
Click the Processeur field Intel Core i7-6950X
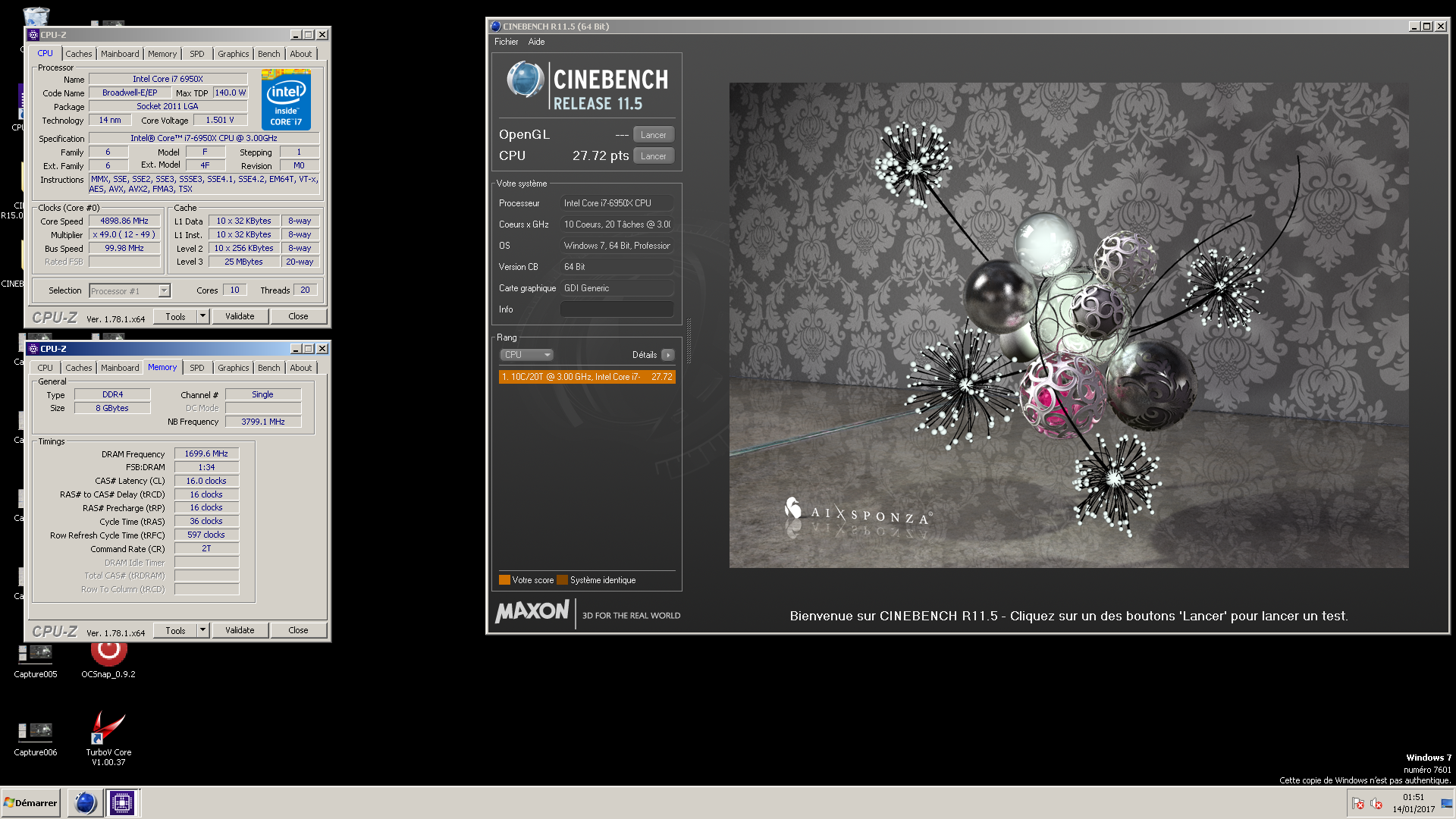coord(617,203)
